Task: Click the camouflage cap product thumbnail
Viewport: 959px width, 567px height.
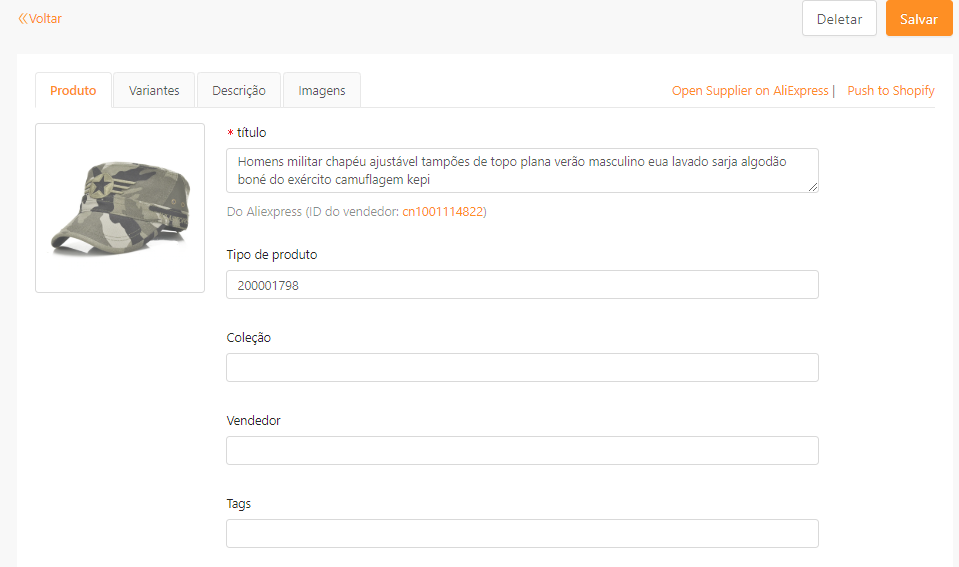Action: (120, 208)
